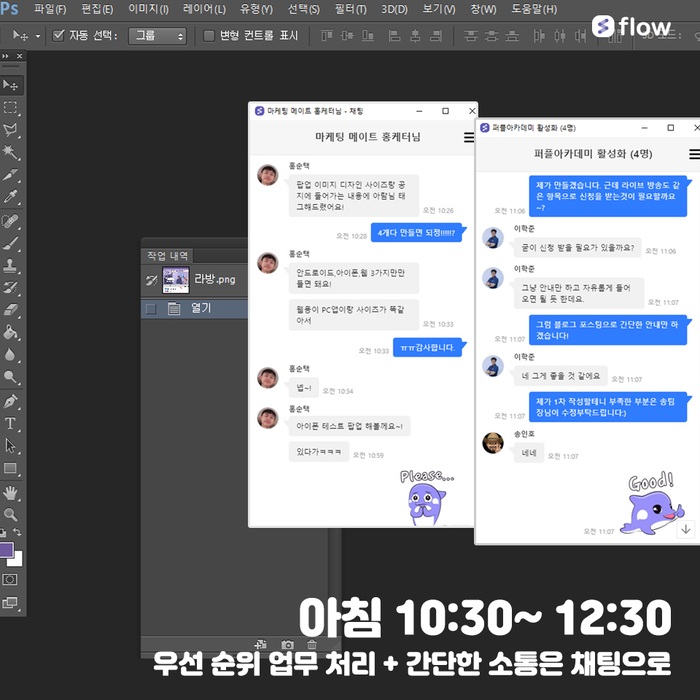The height and width of the screenshot is (700, 700).
Task: Open hamburger menu in 퍼플아카데미 활성화 chat
Action: point(694,154)
